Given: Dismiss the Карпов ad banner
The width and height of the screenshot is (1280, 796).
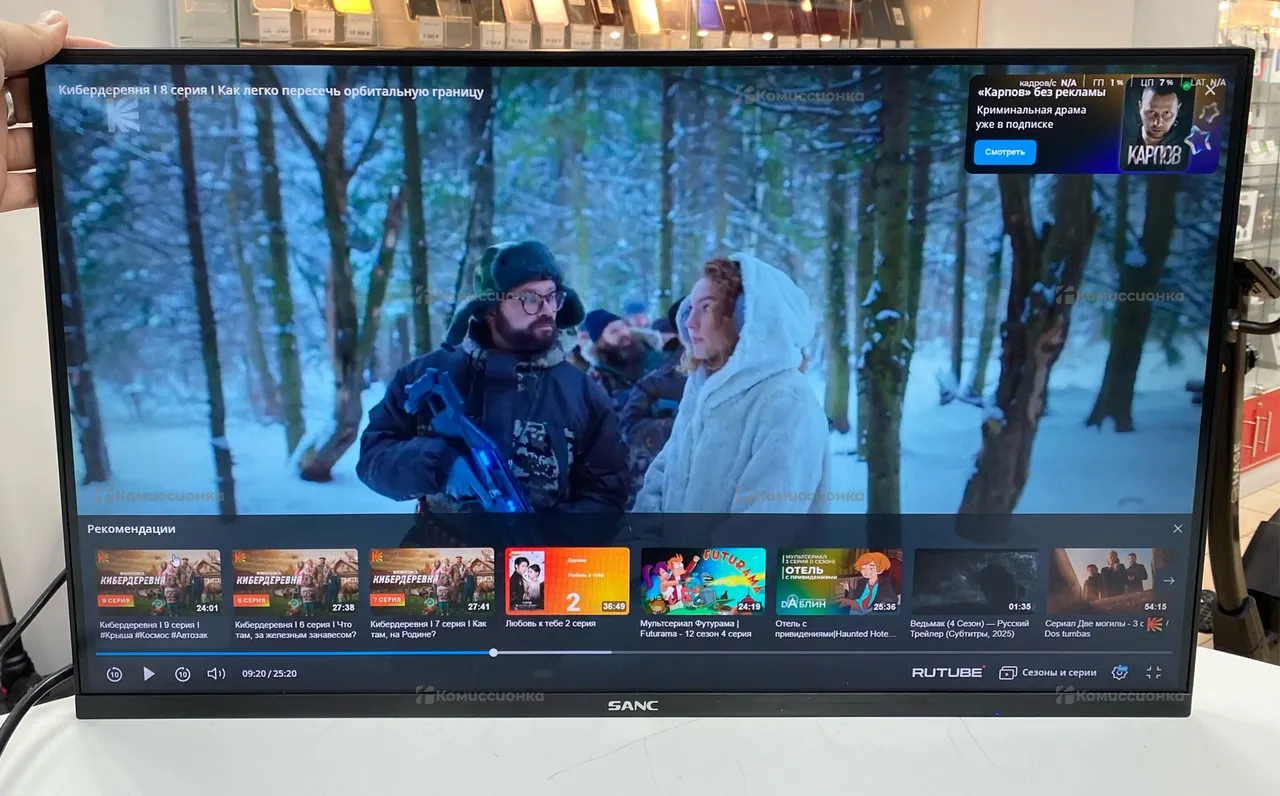Looking at the screenshot, I should [x=1210, y=90].
